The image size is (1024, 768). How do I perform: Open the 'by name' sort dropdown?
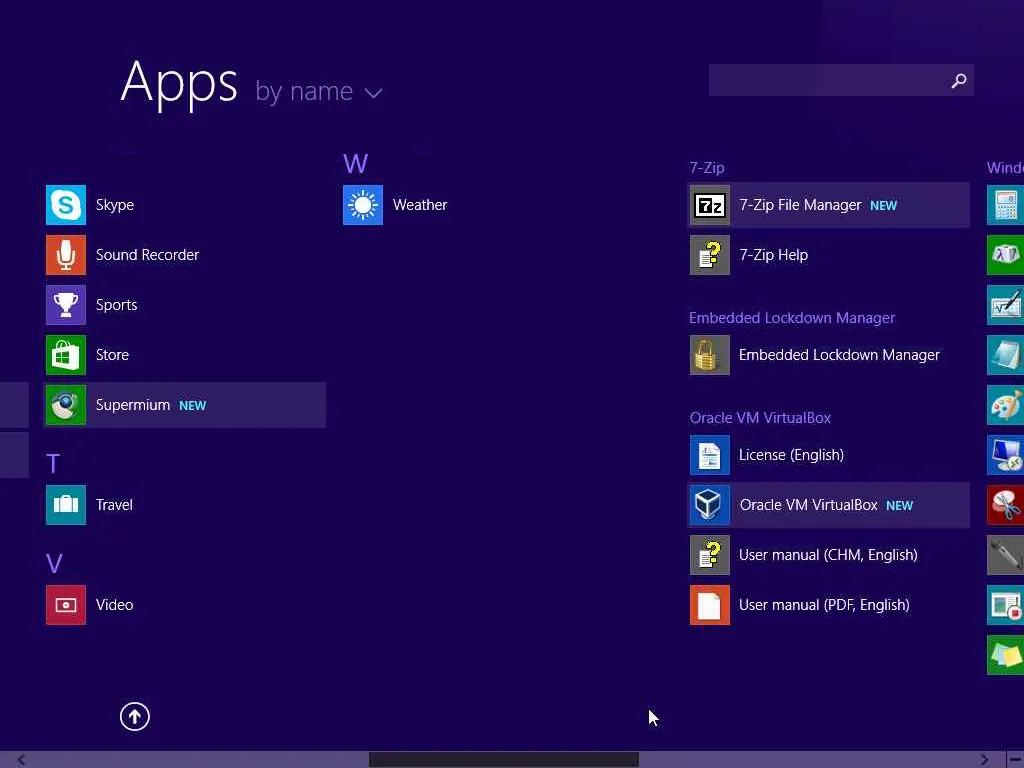pos(319,91)
